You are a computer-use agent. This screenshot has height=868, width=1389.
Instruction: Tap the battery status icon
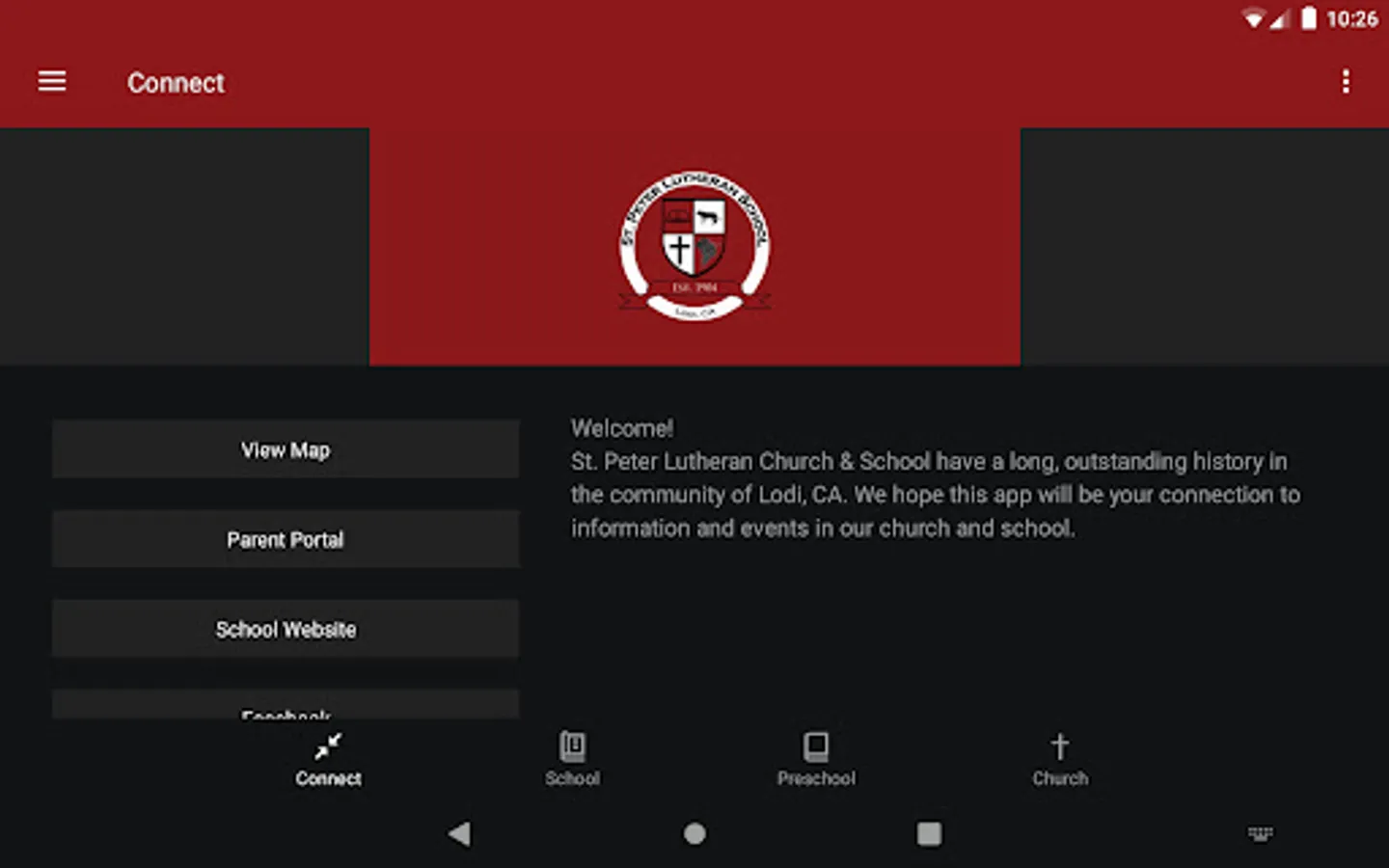[x=1308, y=18]
